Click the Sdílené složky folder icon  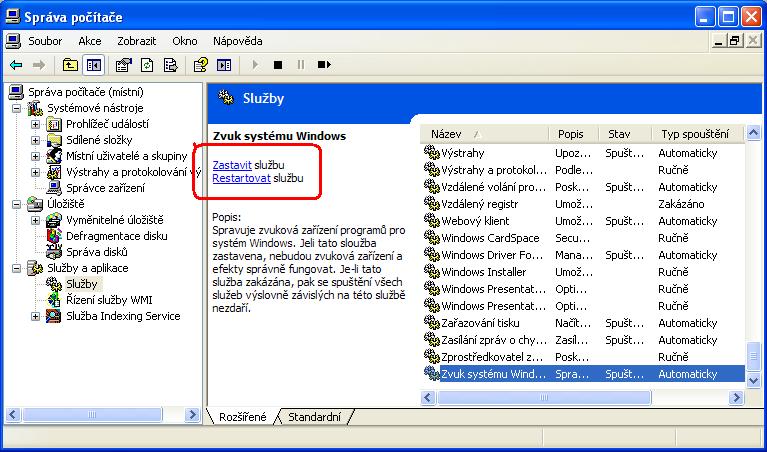pyautogui.click(x=54, y=140)
